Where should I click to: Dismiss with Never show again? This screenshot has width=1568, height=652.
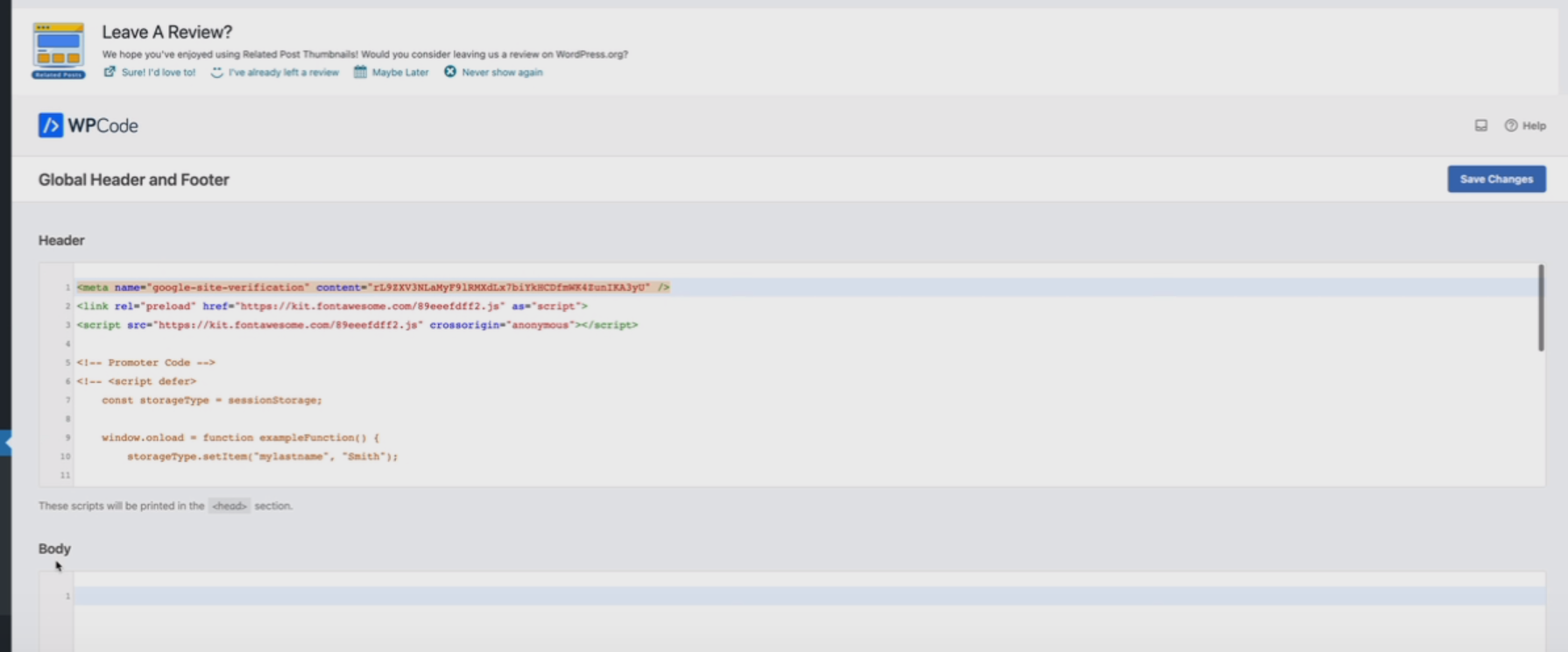502,73
